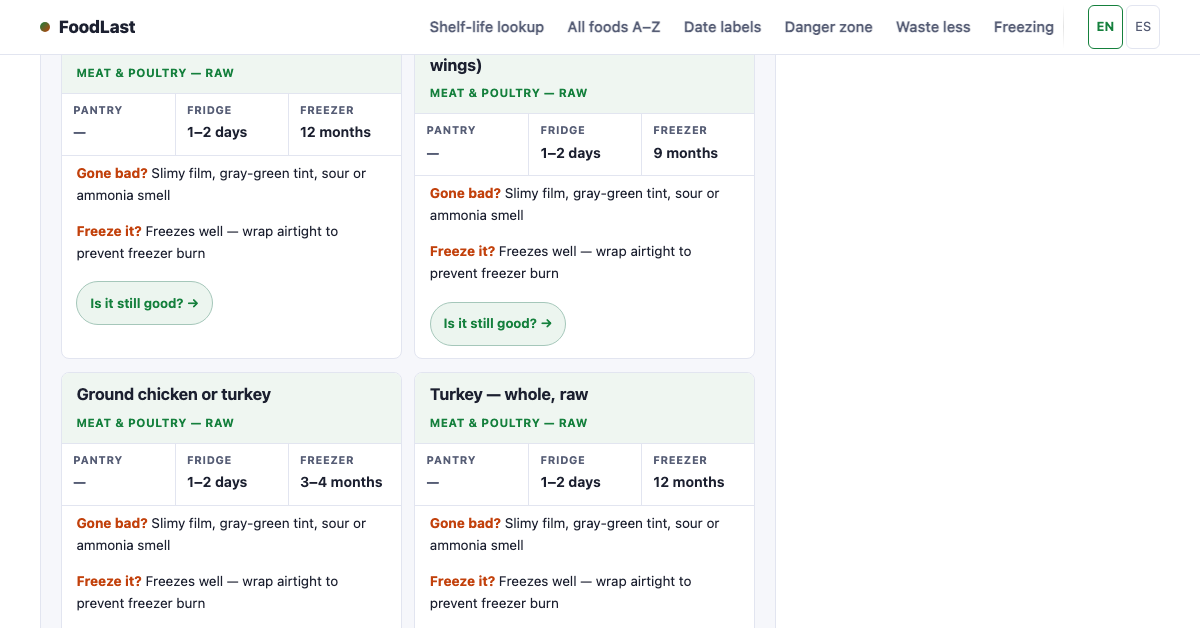Select the "Turkey — whole, raw" card title
Image resolution: width=1200 pixels, height=628 pixels.
tap(509, 394)
